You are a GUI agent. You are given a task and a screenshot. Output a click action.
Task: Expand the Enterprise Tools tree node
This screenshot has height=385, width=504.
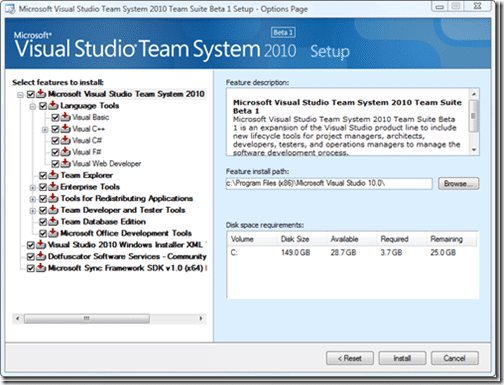tap(33, 188)
